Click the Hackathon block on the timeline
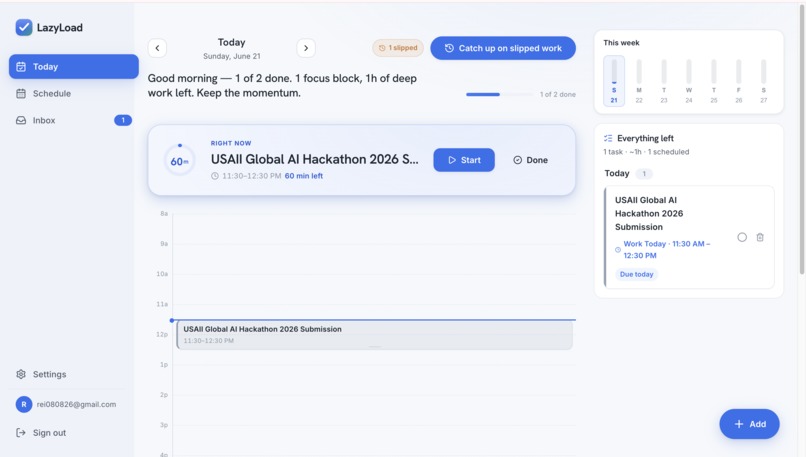 [x=375, y=335]
